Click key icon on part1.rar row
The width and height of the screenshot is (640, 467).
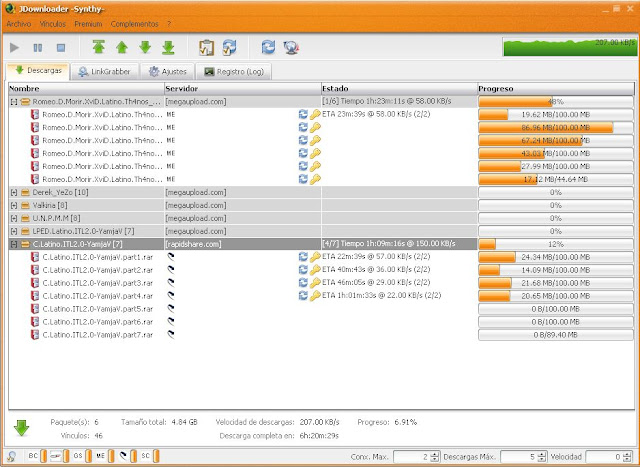[x=315, y=257]
